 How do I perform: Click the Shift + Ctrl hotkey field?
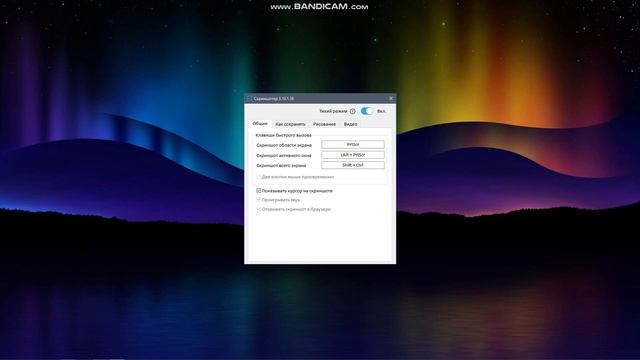click(353, 165)
